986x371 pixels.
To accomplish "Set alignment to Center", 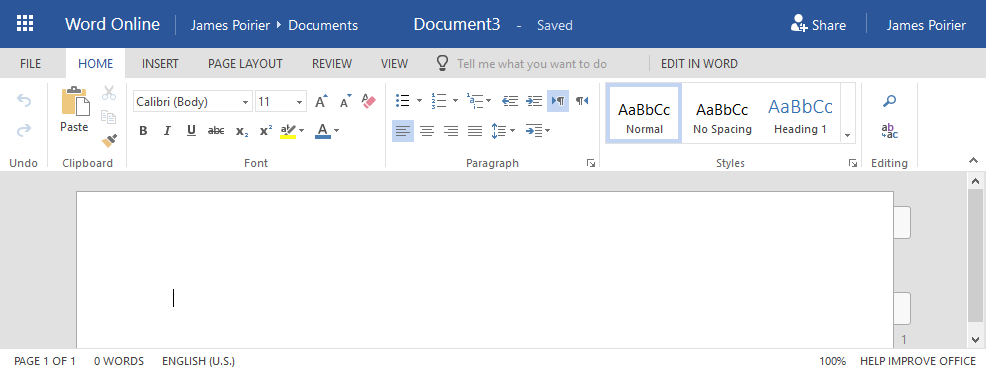I will [x=427, y=131].
